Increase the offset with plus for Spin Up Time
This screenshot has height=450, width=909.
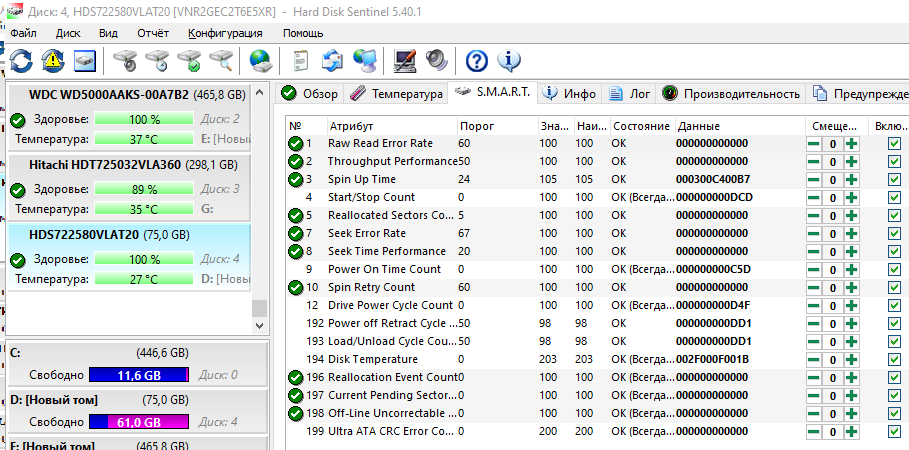(851, 180)
